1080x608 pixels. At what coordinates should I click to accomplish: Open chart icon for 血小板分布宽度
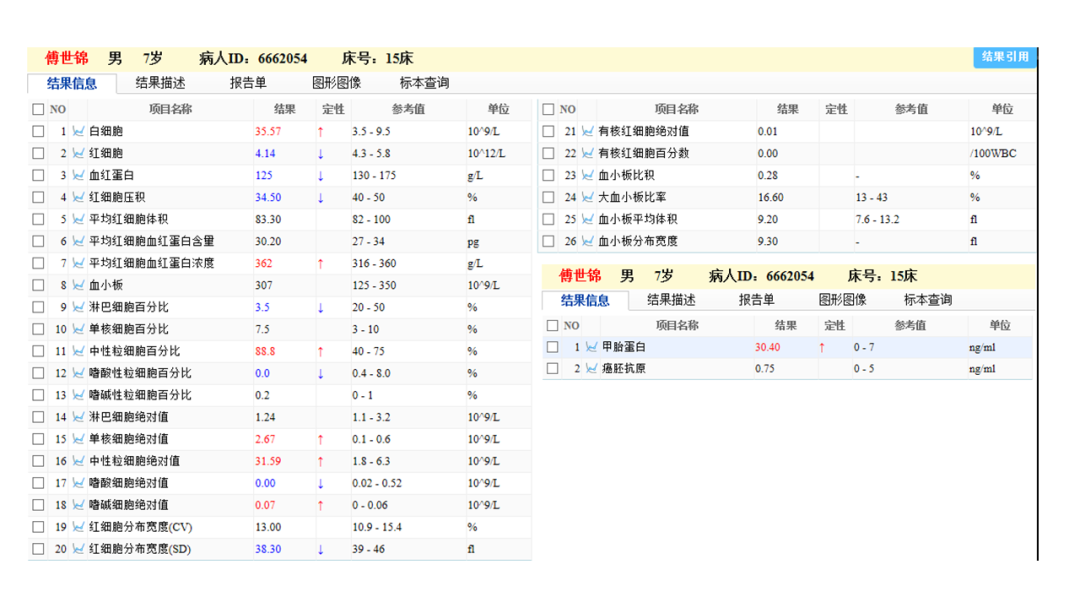click(x=588, y=241)
